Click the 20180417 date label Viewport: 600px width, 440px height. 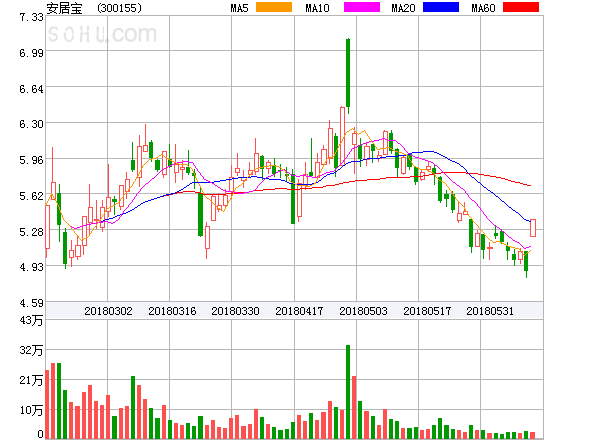click(299, 311)
